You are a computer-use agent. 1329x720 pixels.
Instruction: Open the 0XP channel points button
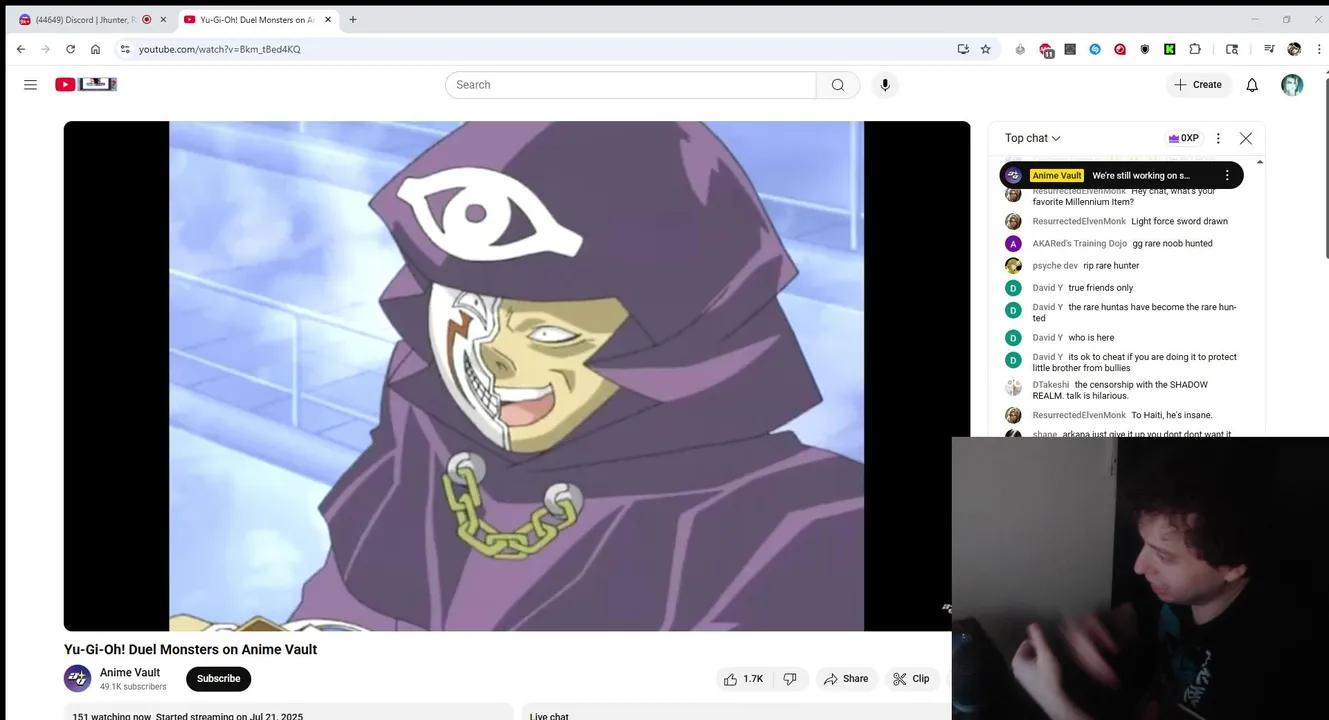pyautogui.click(x=1183, y=138)
